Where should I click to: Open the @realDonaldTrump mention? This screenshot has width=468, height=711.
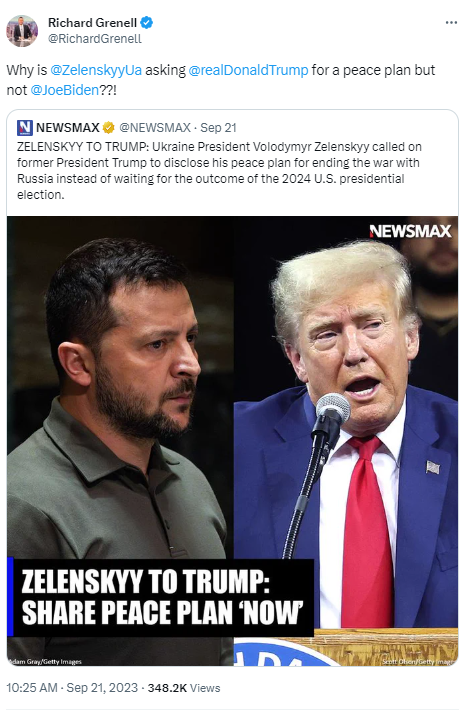tap(248, 70)
